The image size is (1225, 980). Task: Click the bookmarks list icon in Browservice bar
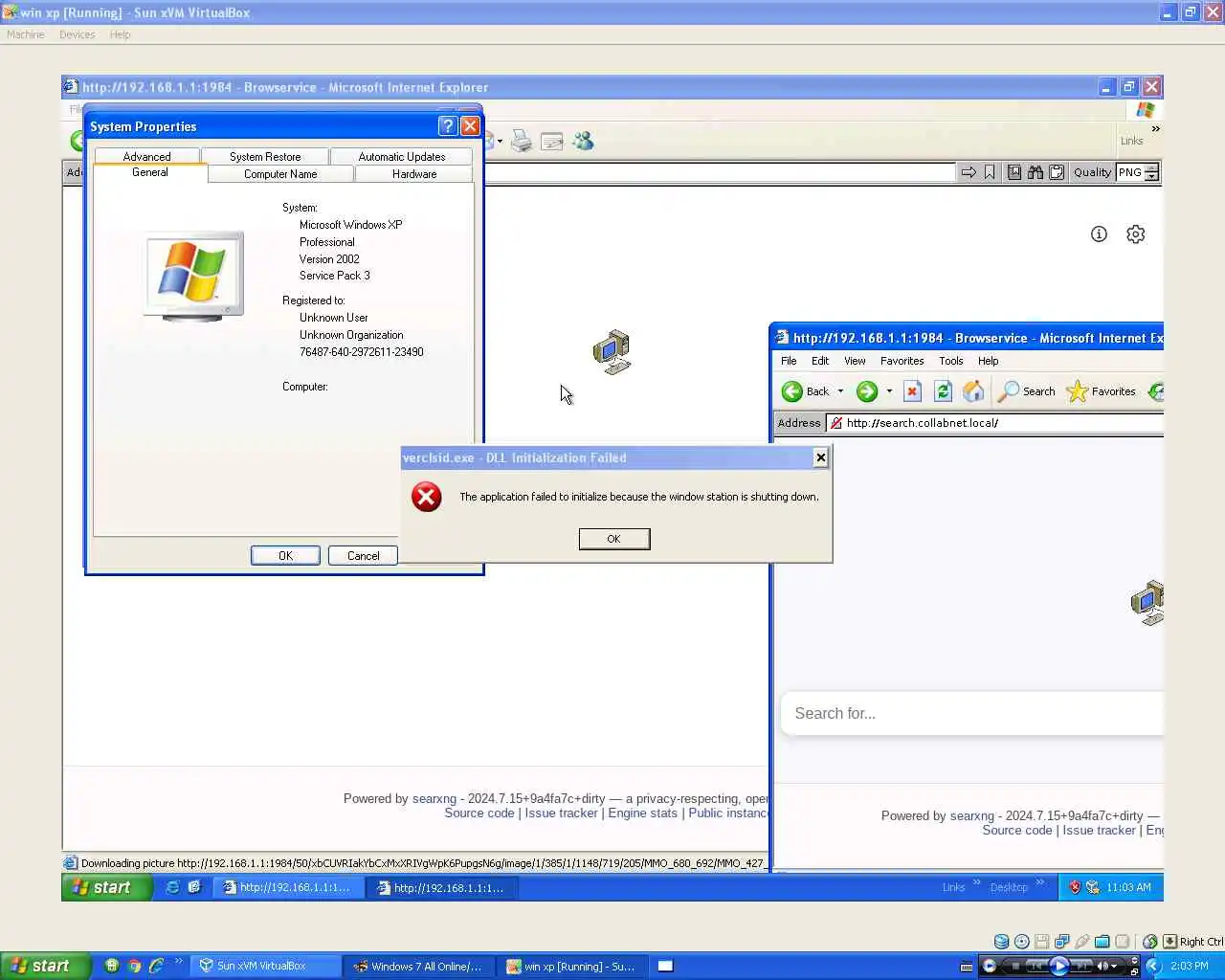1013,172
